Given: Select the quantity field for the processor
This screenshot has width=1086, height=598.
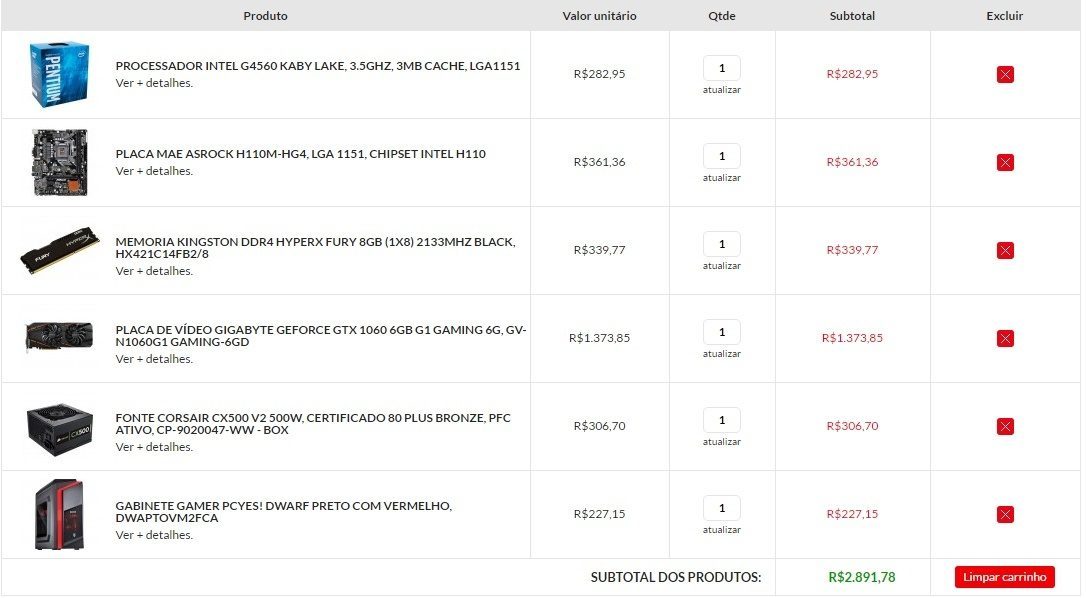Looking at the screenshot, I should [x=722, y=68].
